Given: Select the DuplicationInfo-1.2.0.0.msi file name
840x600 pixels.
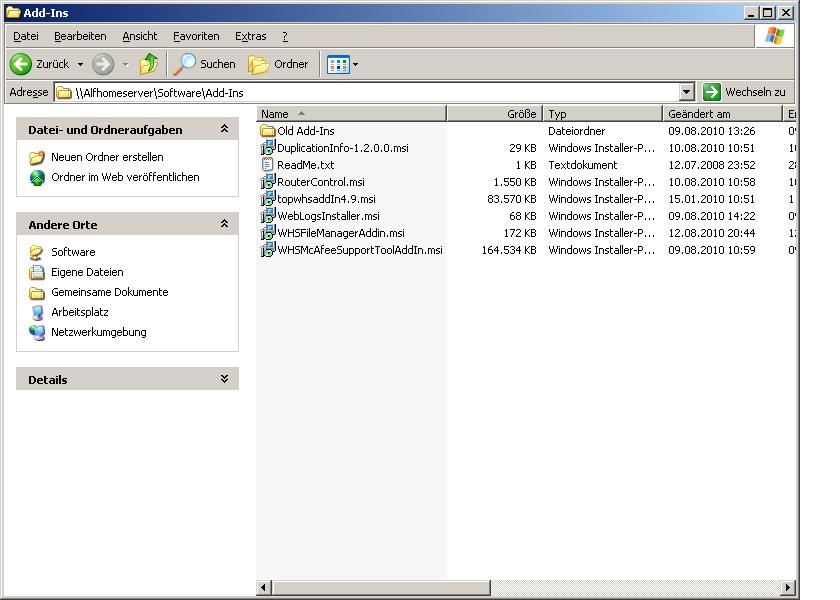Looking at the screenshot, I should point(343,148).
